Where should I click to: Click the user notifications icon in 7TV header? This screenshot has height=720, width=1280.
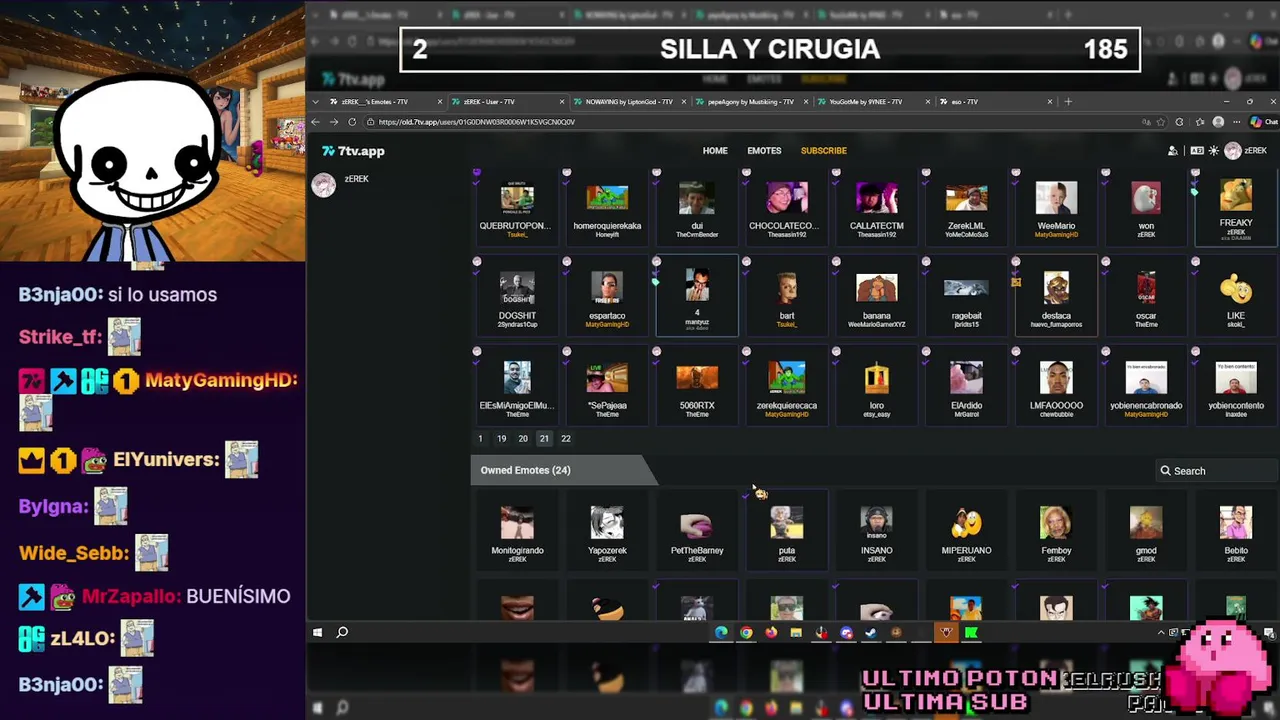coord(1173,151)
